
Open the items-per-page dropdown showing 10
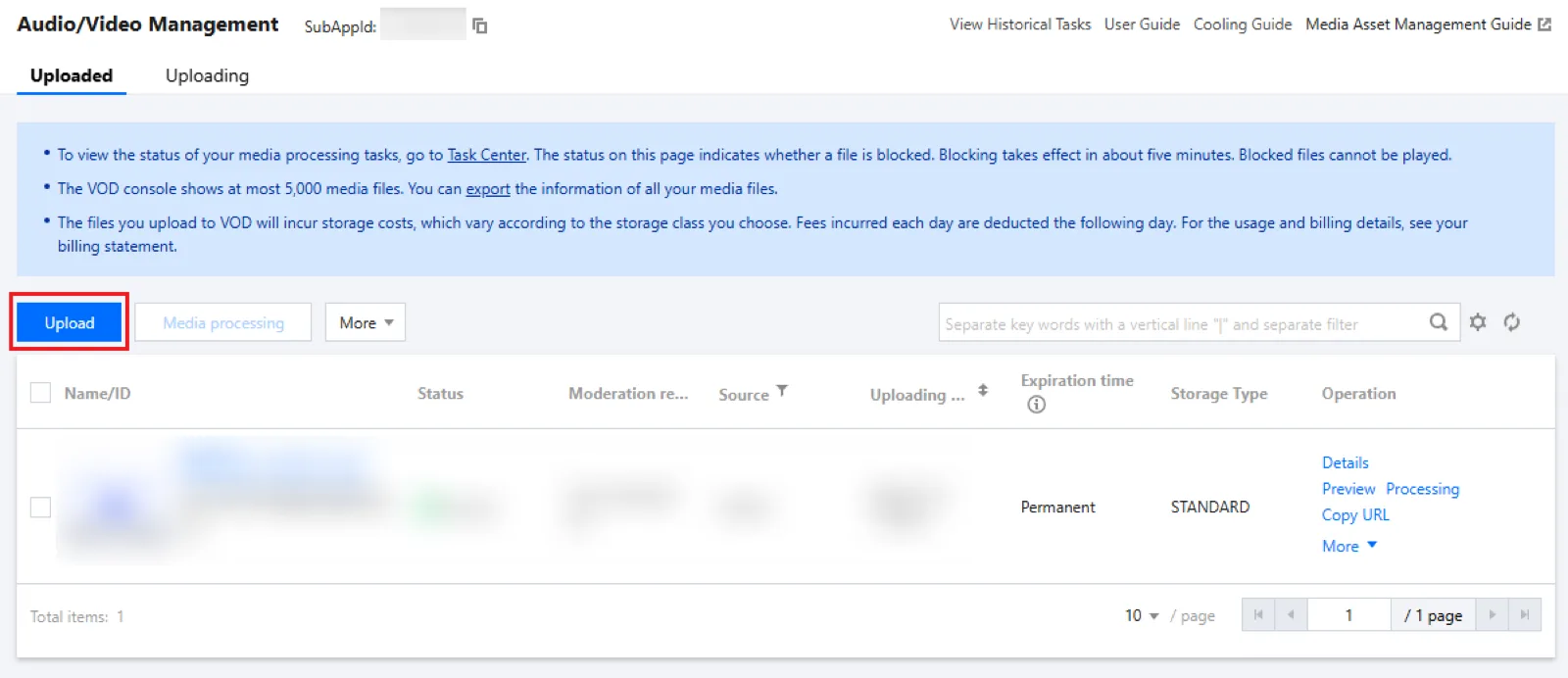click(1142, 615)
